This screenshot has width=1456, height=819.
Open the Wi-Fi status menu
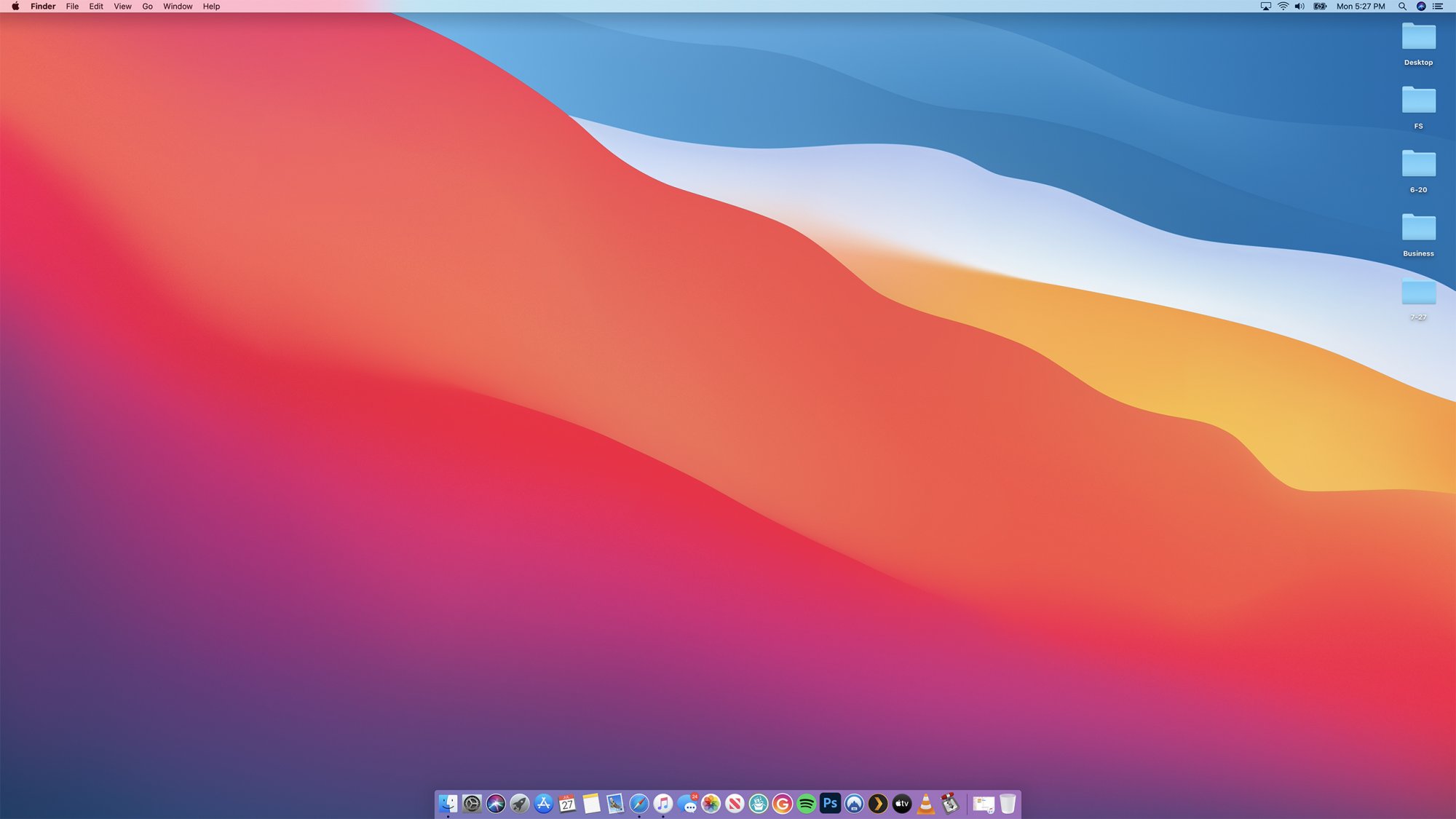(x=1283, y=7)
